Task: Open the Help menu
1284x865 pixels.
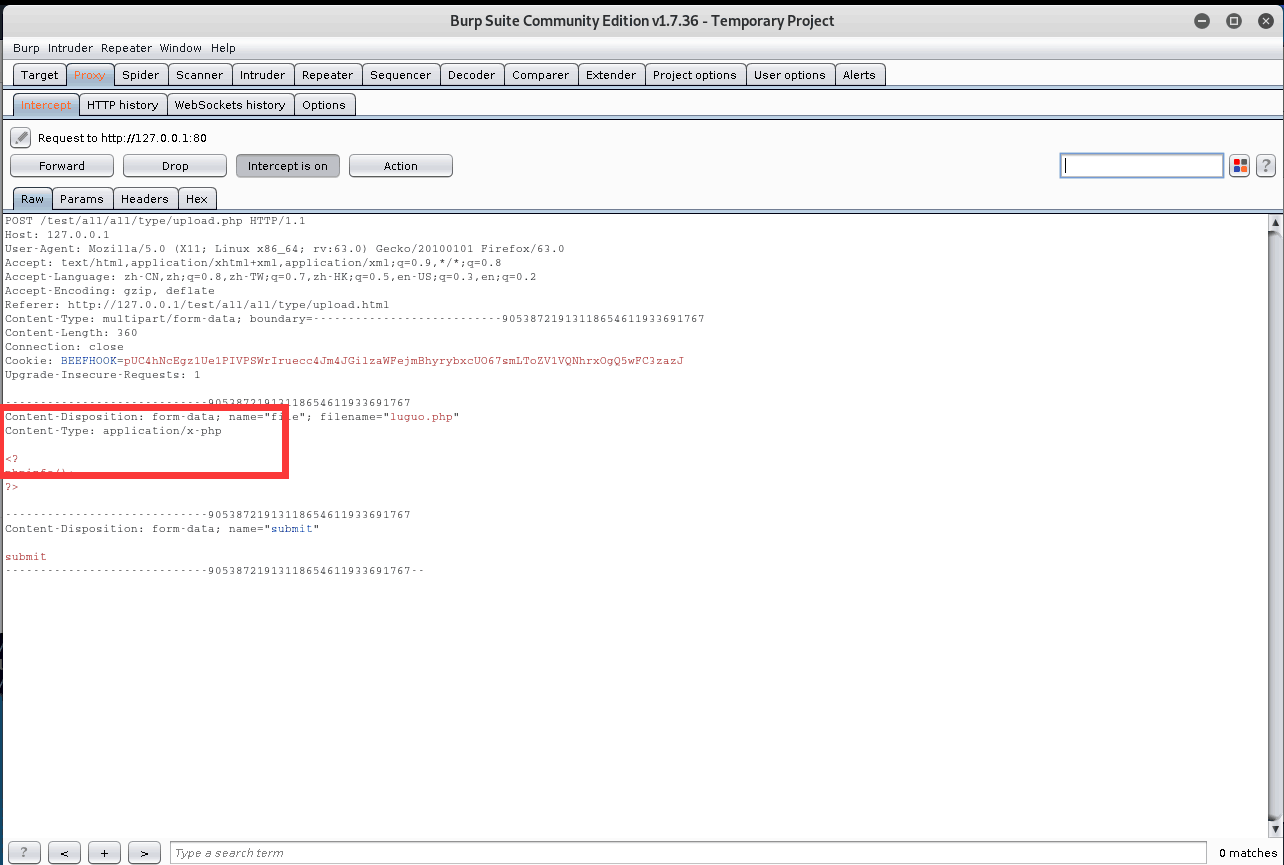Action: click(x=223, y=48)
